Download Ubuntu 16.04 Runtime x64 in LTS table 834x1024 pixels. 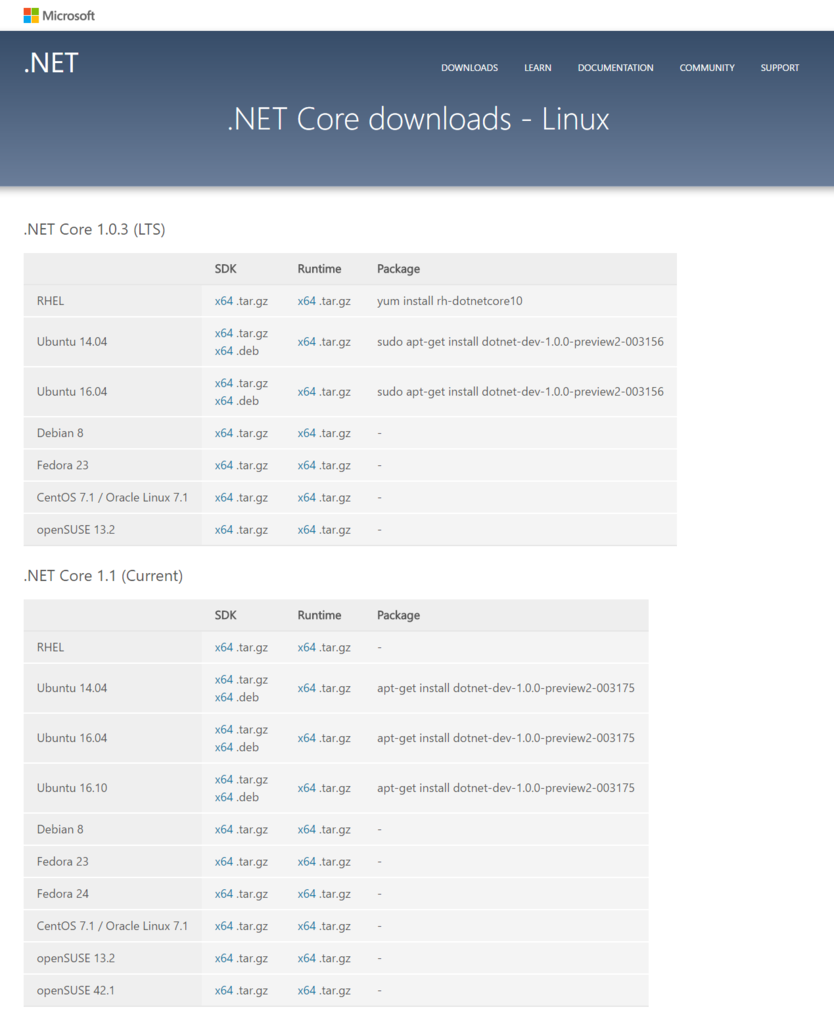[307, 392]
